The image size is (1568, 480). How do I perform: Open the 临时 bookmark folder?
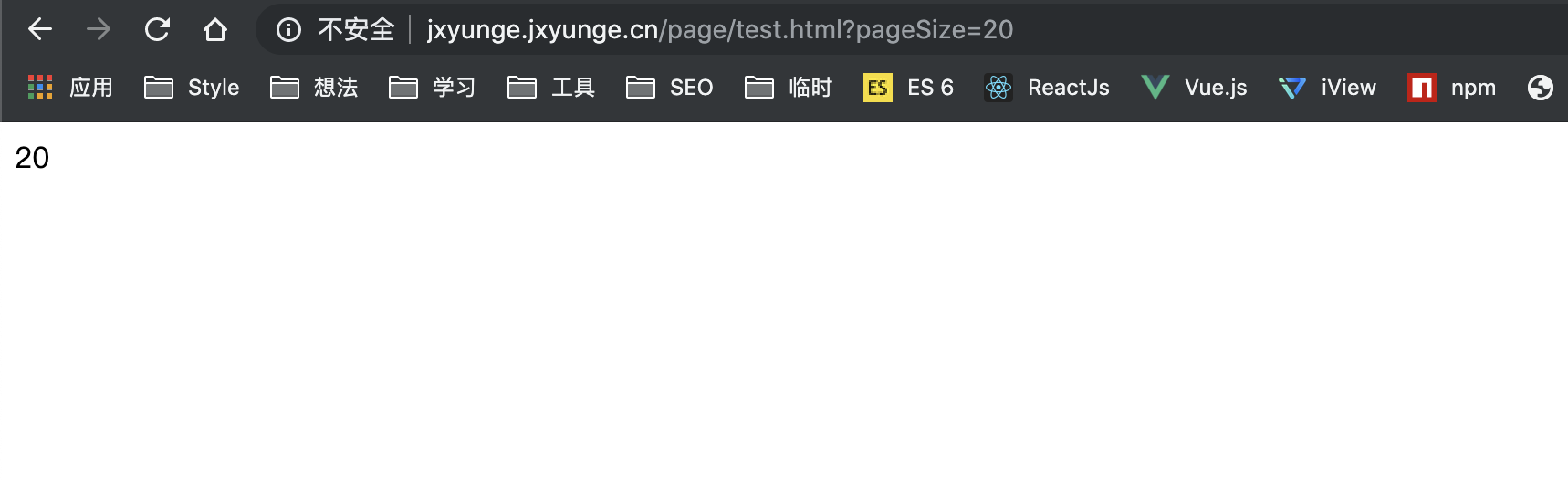pyautogui.click(x=789, y=88)
